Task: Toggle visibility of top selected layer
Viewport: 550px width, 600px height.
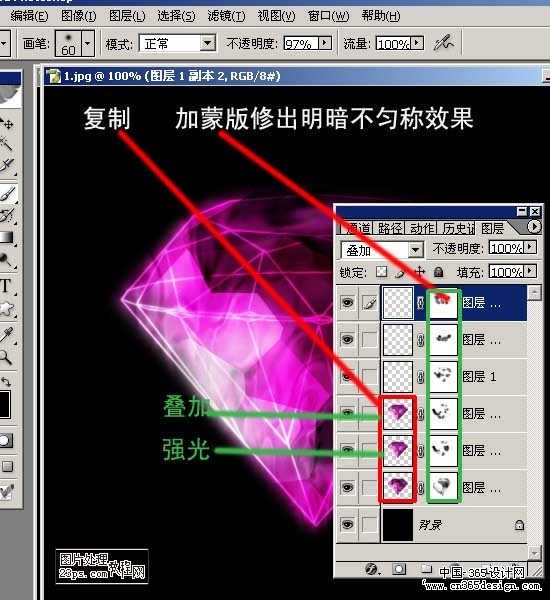Action: point(347,303)
